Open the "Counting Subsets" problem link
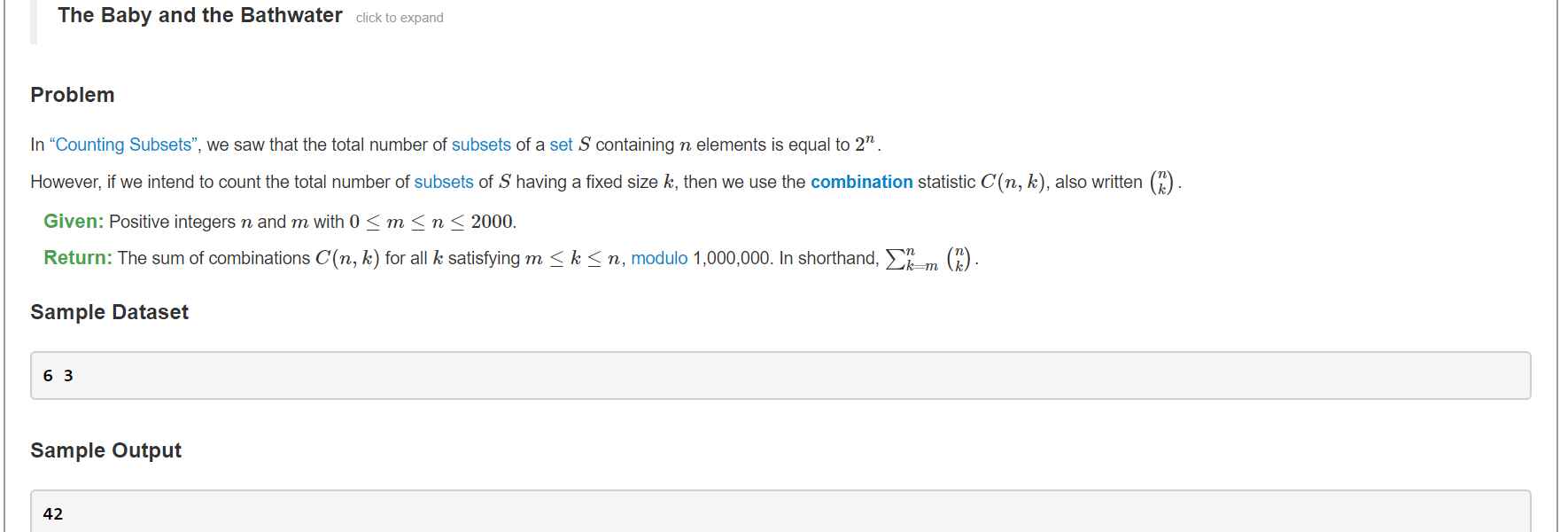Viewport: 1568px width, 532px height. pos(123,145)
